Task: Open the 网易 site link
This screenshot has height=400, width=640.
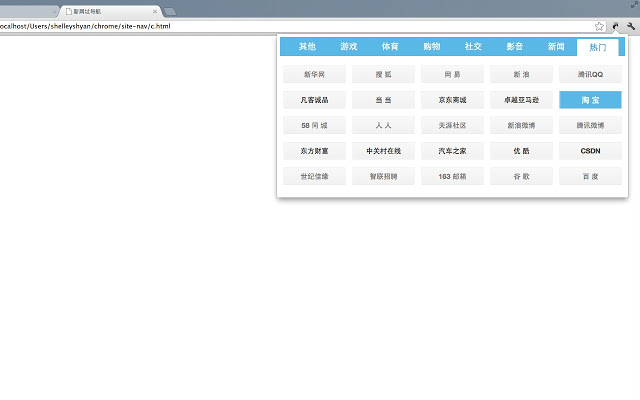Action: tap(452, 74)
